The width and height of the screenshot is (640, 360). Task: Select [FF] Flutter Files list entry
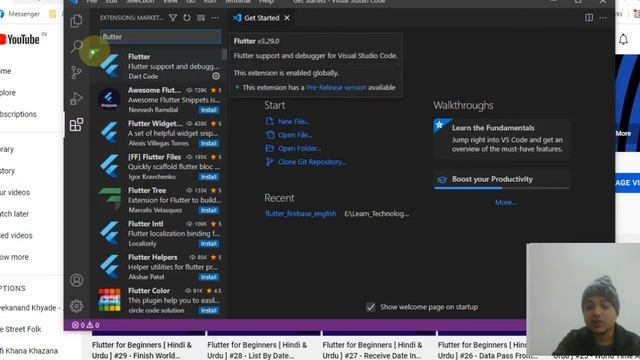pos(158,167)
